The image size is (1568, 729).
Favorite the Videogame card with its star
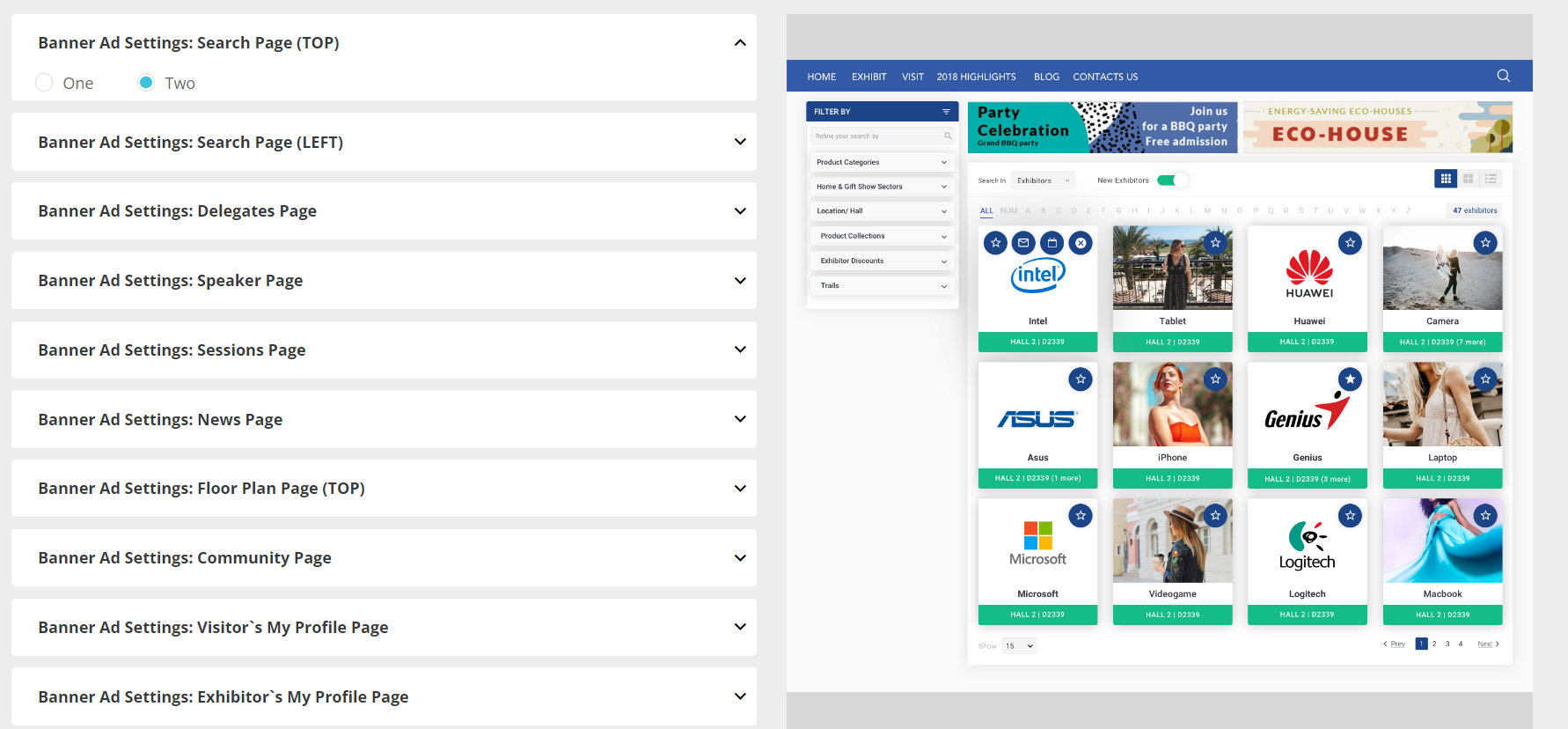click(x=1215, y=516)
